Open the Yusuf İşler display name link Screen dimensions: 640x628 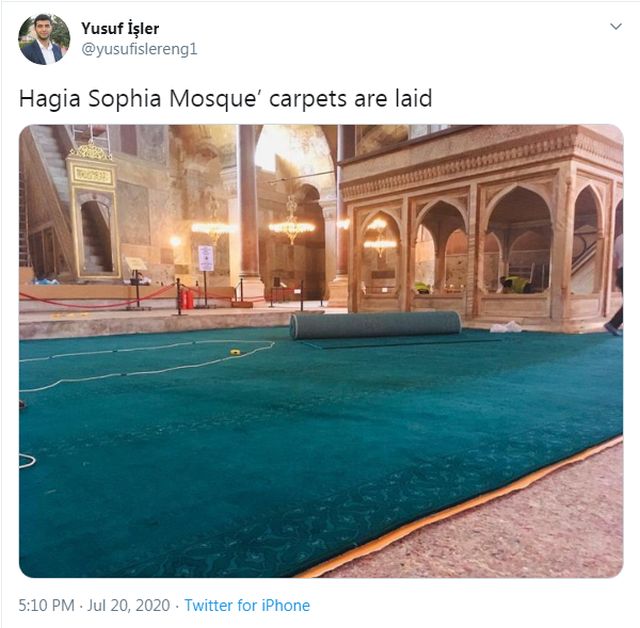click(x=120, y=28)
